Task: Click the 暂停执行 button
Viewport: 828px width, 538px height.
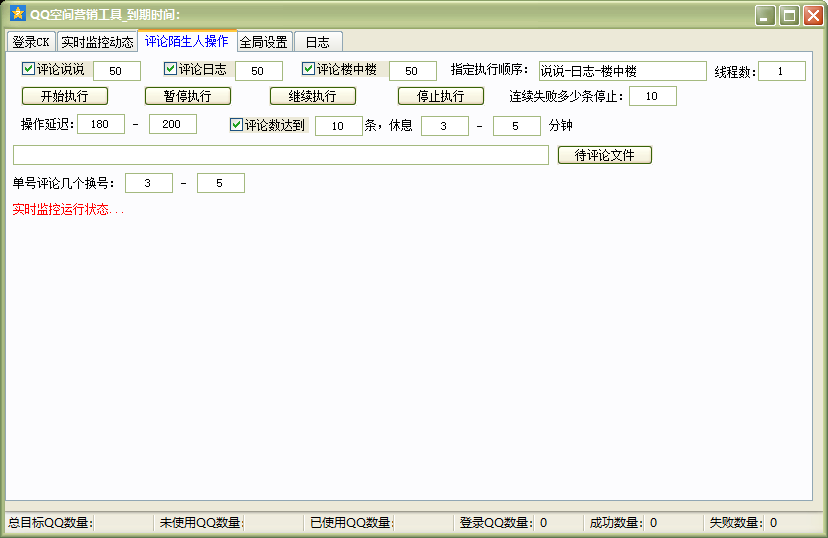Action: pyautogui.click(x=187, y=97)
